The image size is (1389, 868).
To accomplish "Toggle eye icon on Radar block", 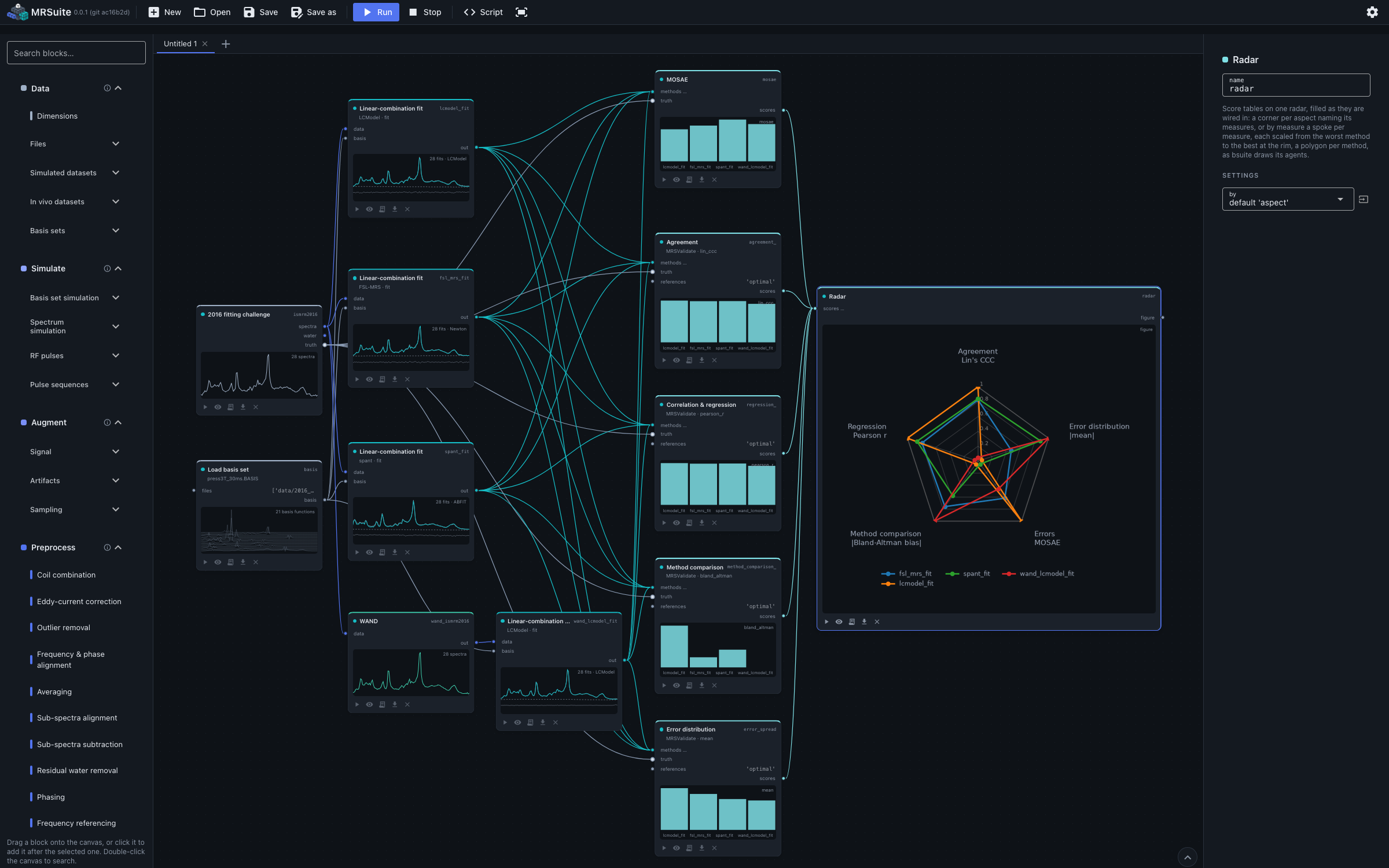I will click(x=839, y=621).
